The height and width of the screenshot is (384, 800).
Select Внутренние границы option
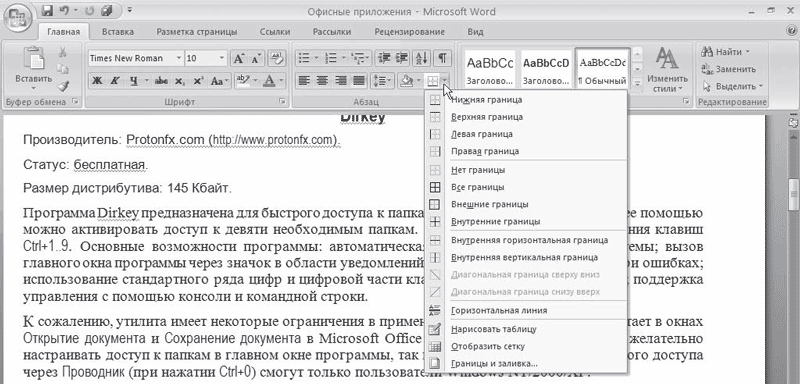(x=526, y=222)
